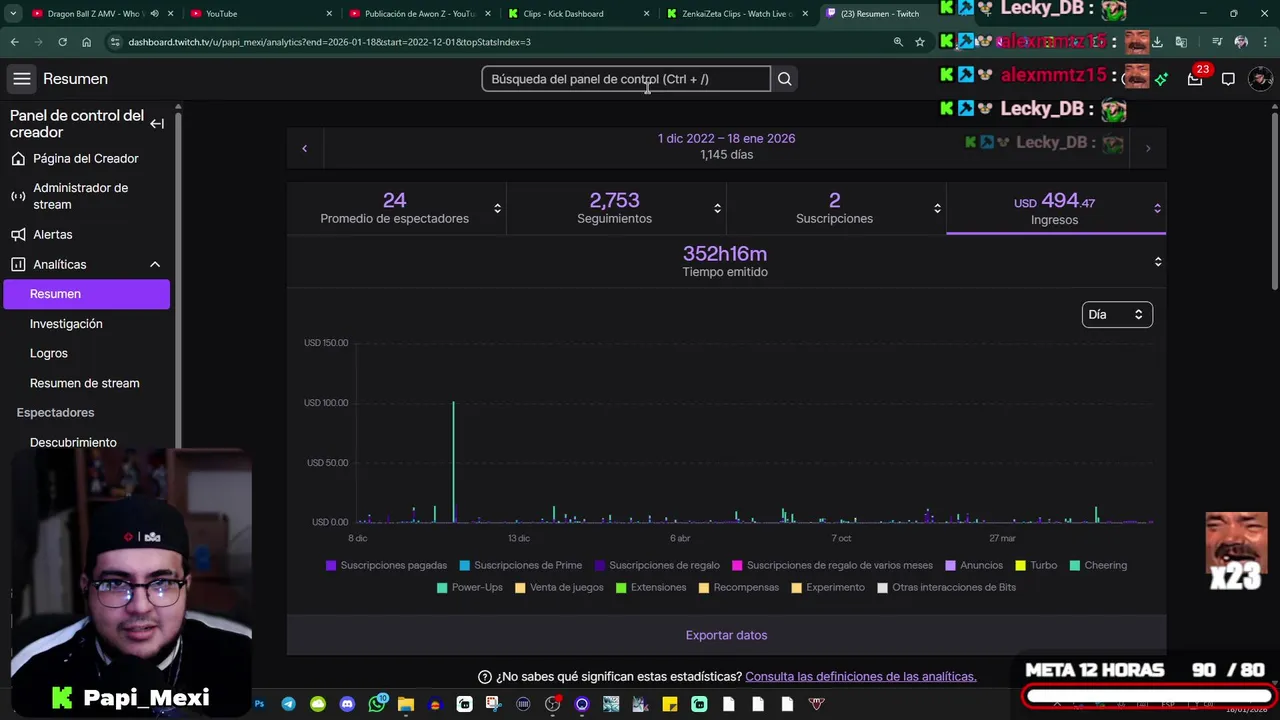Open the whispers chat bubble icon

click(1228, 79)
